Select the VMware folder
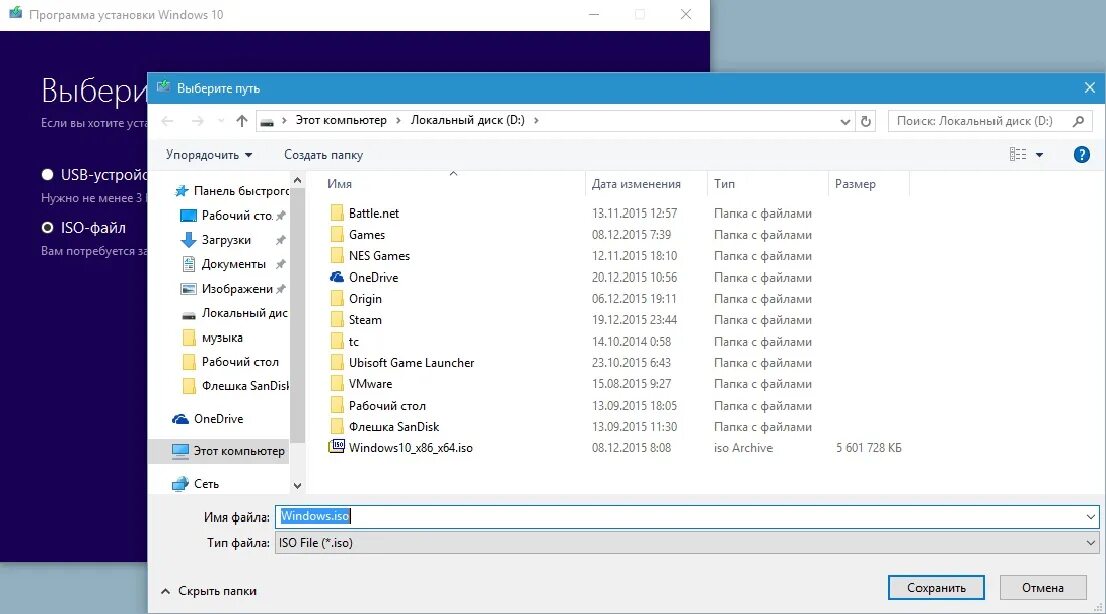Image resolution: width=1106 pixels, height=614 pixels. [x=370, y=384]
